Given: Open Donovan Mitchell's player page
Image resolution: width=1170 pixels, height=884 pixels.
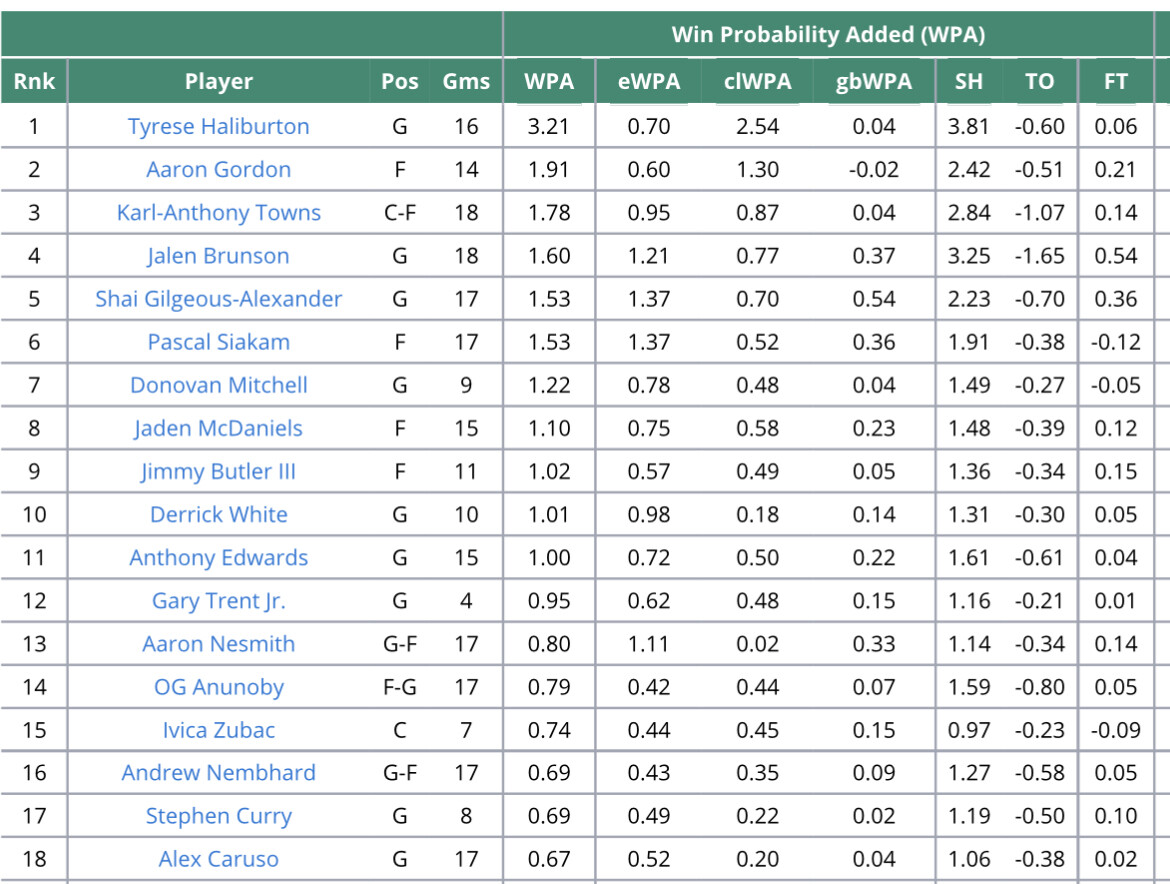Looking at the screenshot, I should point(218,384).
